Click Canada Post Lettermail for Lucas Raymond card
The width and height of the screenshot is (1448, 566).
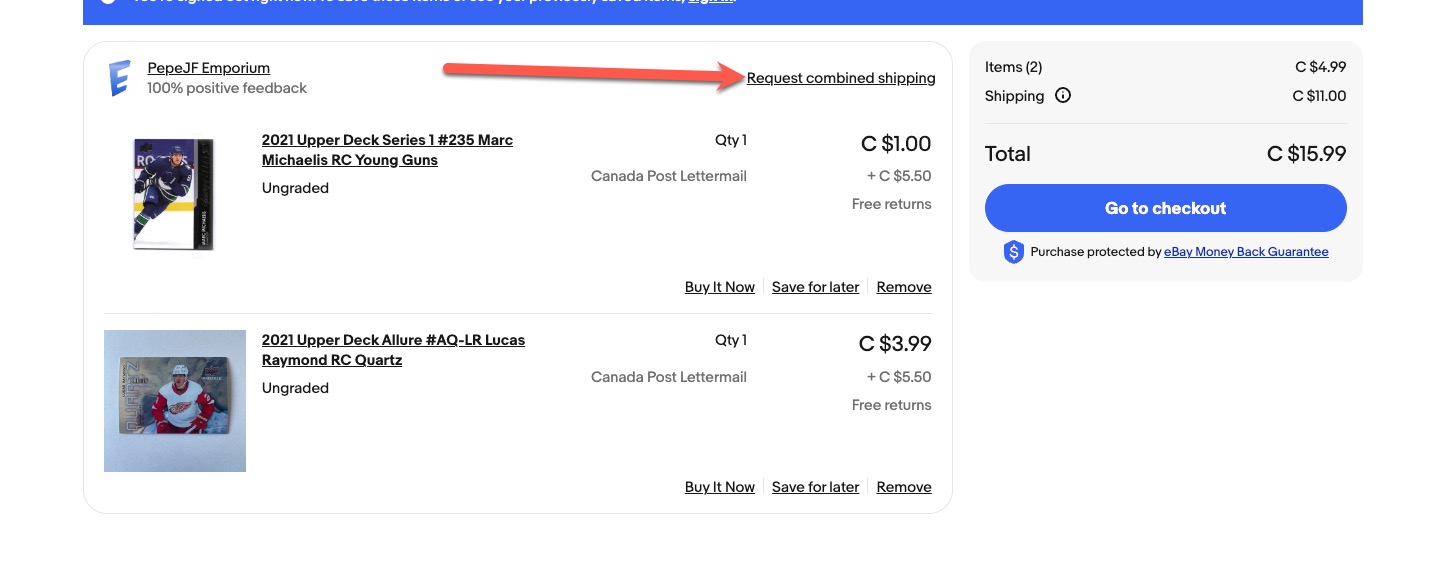(x=669, y=377)
